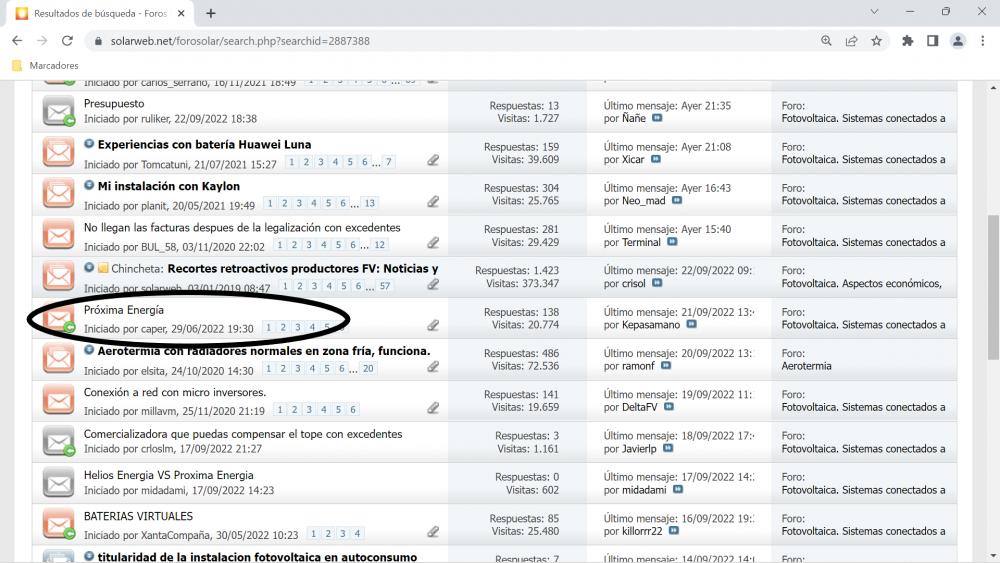
Task: Go to last post by crisol
Action: pyautogui.click(x=657, y=282)
